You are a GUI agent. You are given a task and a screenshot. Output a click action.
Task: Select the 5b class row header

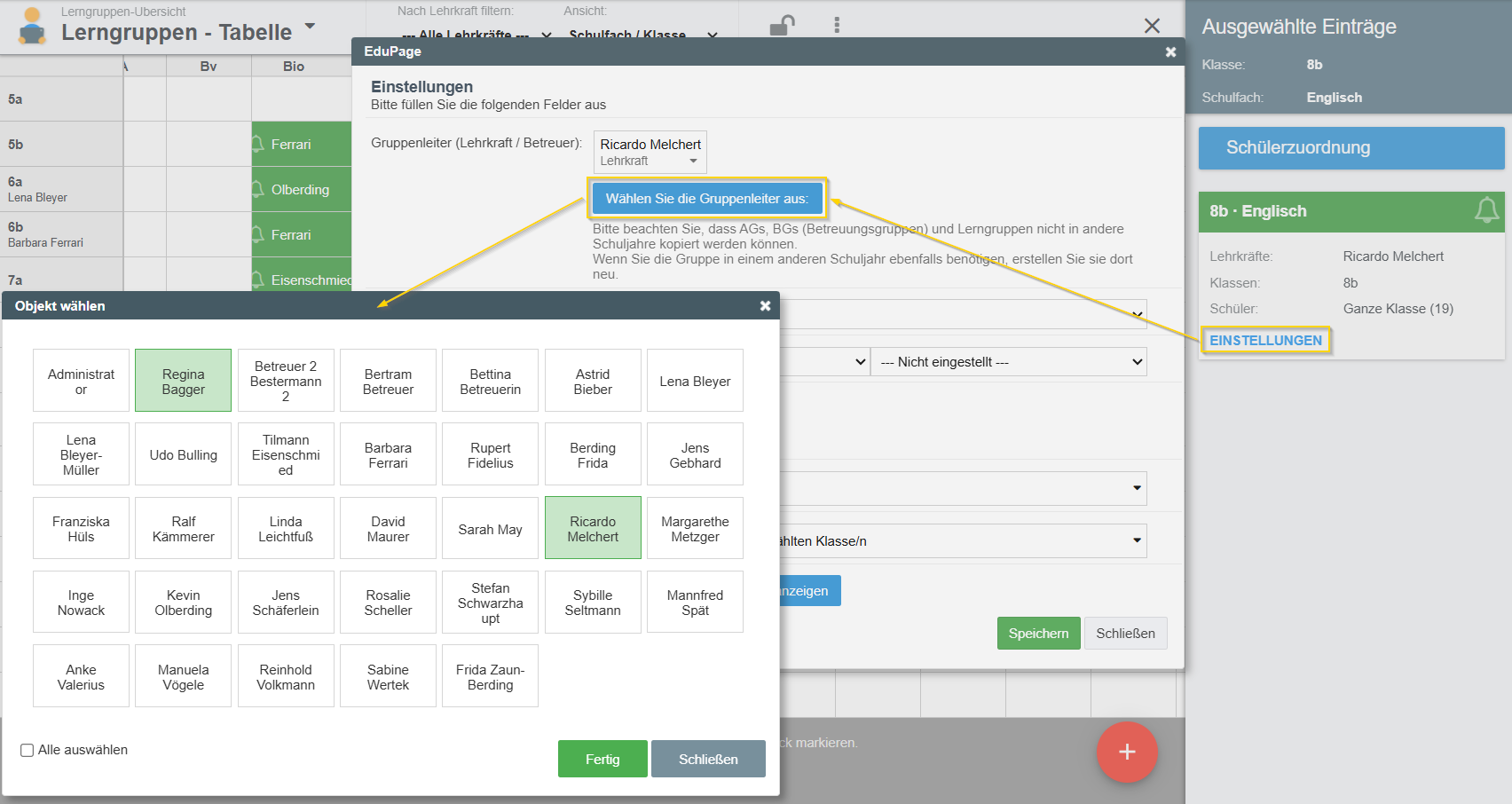pos(61,144)
